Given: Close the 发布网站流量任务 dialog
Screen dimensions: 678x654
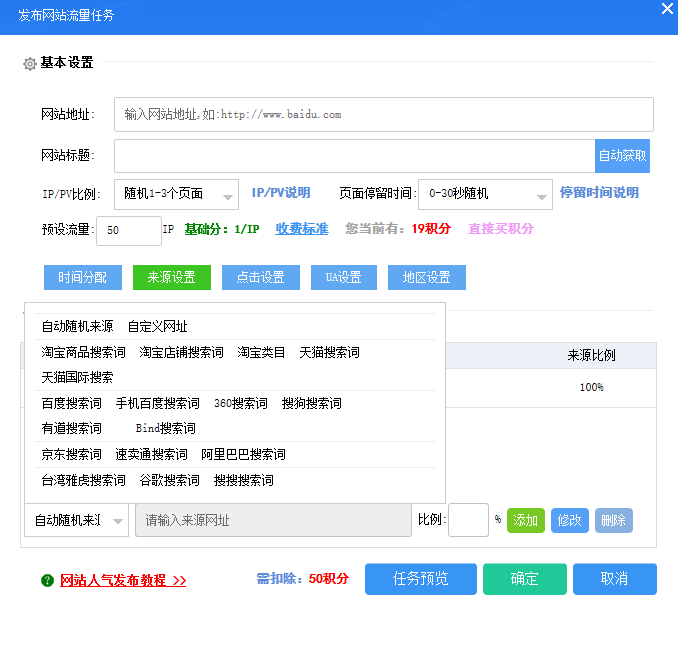Looking at the screenshot, I should 667,8.
